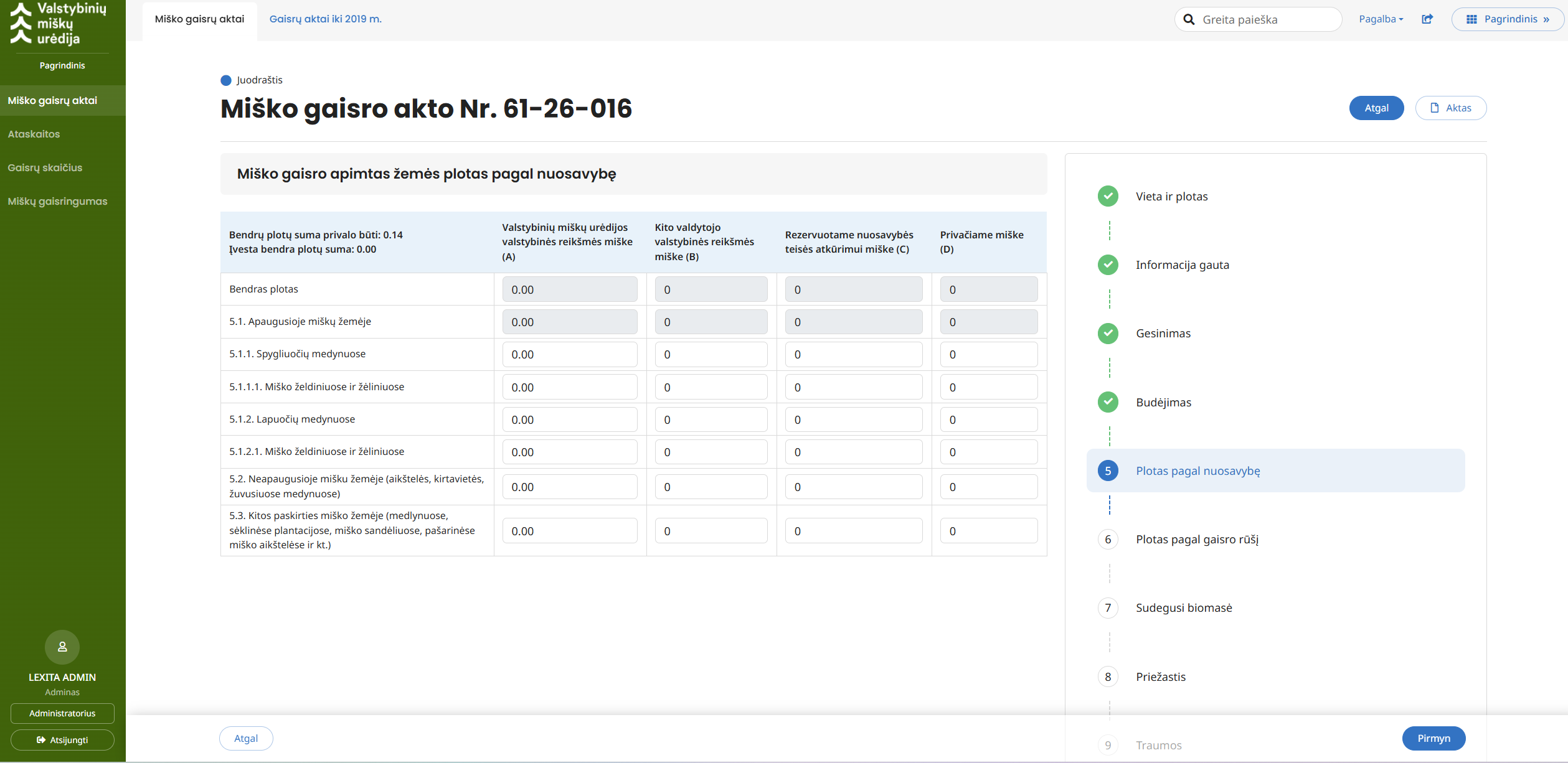The height and width of the screenshot is (763, 1568).
Task: Click the Administratorius button
Action: (62, 714)
